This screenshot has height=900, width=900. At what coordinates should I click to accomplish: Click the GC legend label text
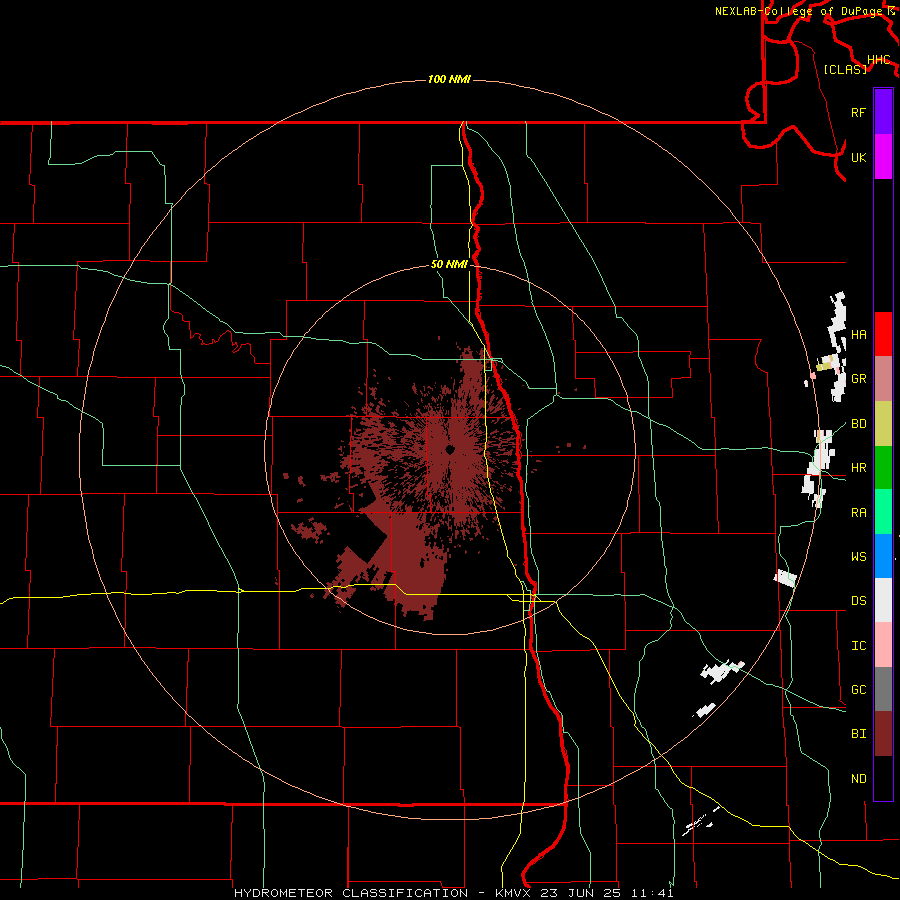pos(858,690)
